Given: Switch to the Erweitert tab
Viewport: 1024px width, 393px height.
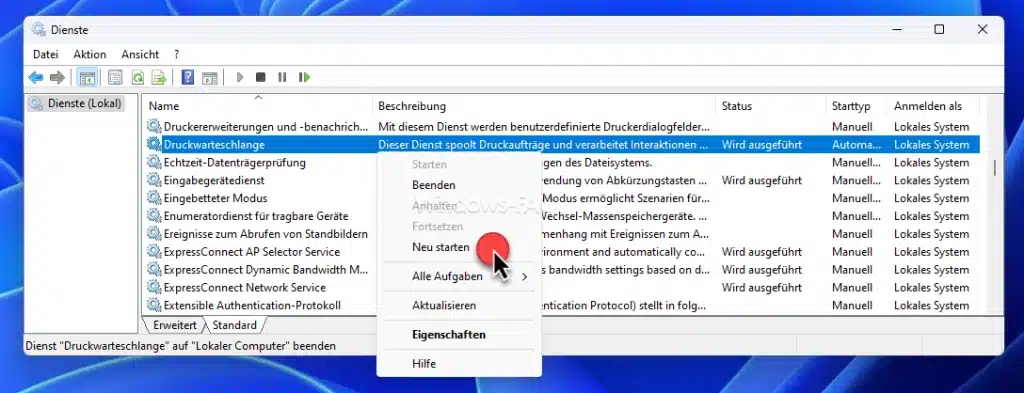Looking at the screenshot, I should (x=174, y=325).
